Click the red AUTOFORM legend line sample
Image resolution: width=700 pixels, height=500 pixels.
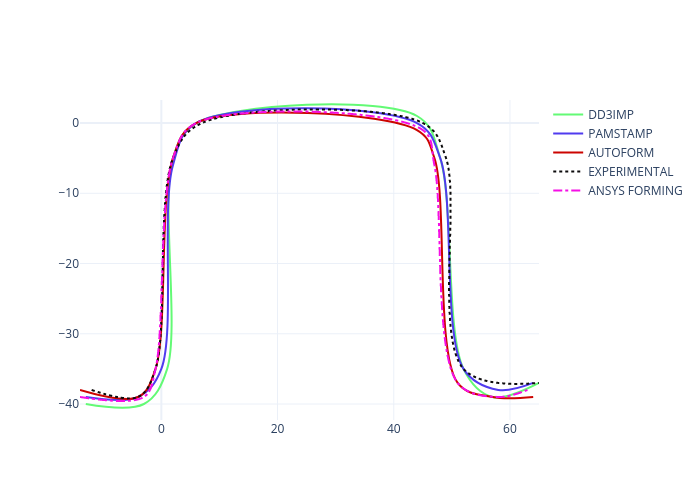pyautogui.click(x=567, y=153)
